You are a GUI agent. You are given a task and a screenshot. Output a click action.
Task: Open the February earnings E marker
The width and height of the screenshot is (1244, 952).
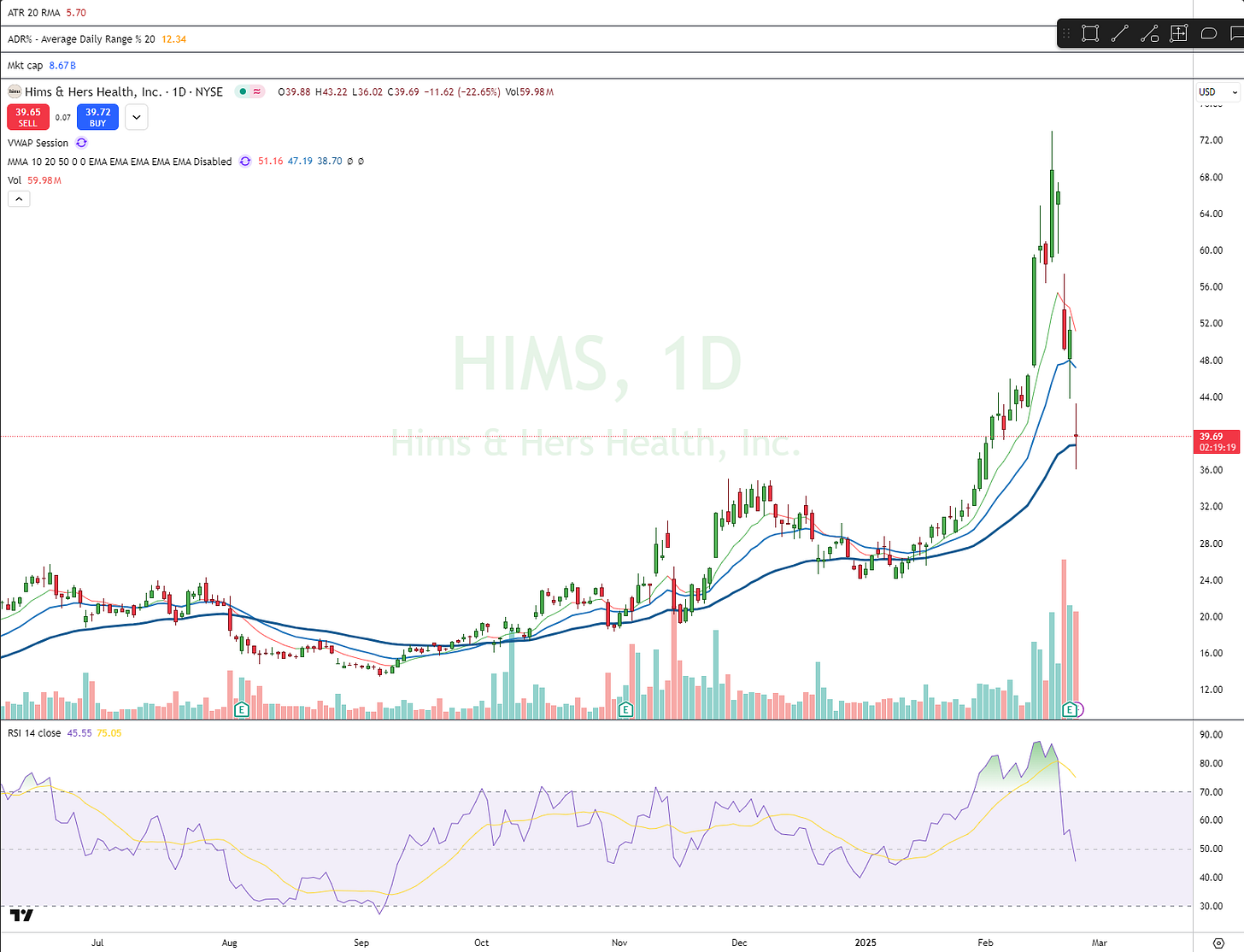click(x=1068, y=709)
